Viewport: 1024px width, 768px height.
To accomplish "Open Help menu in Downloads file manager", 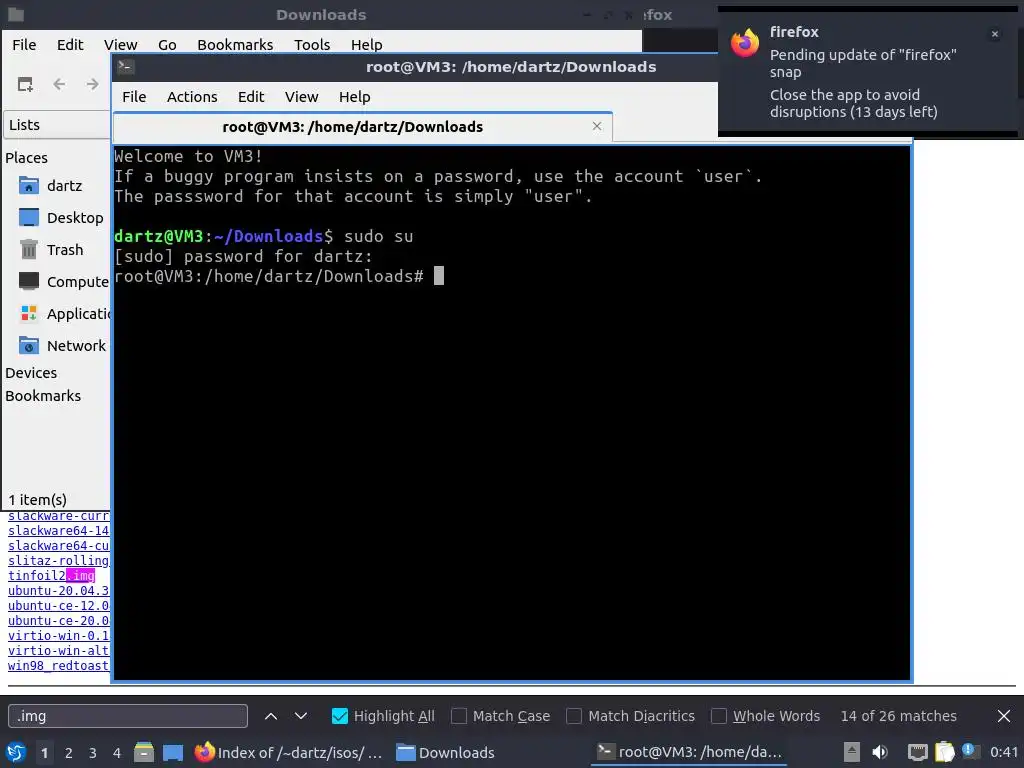I will [x=366, y=44].
